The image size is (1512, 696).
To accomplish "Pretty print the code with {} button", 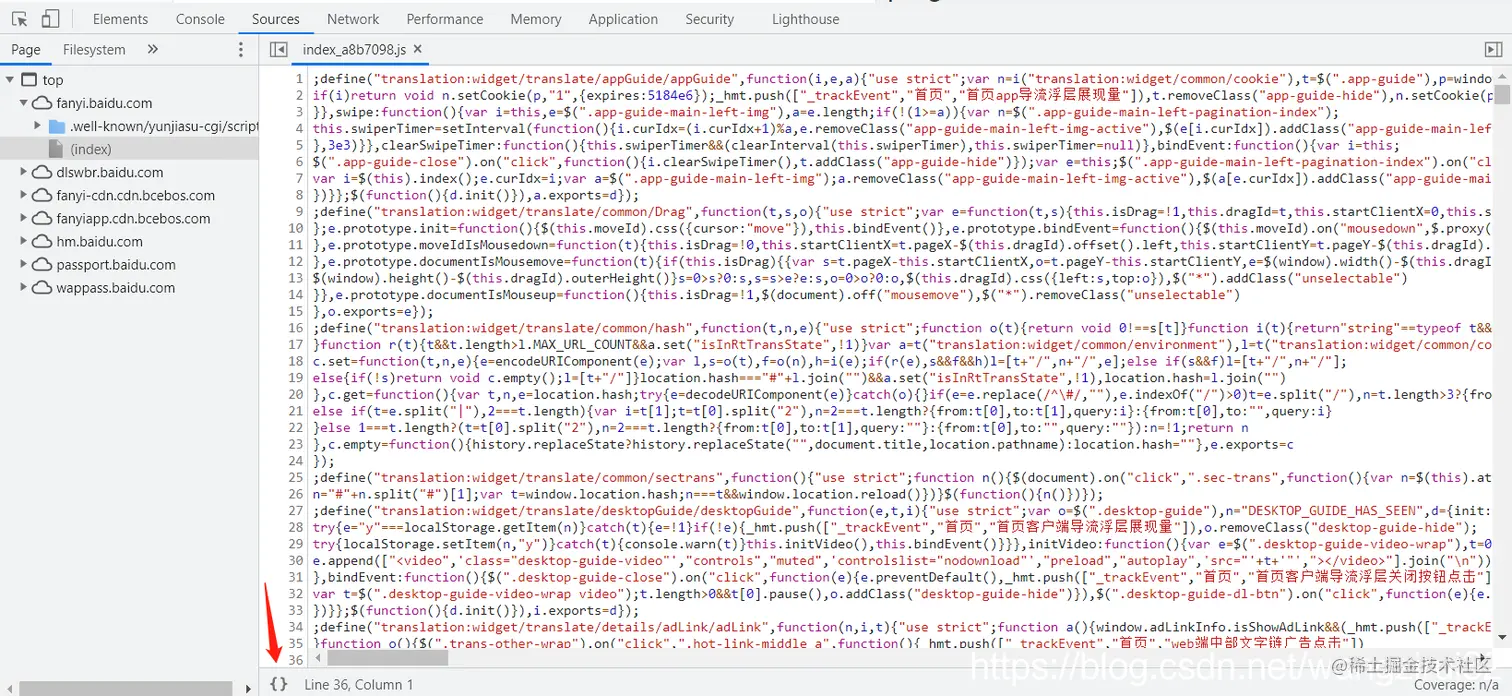I will click(x=279, y=684).
